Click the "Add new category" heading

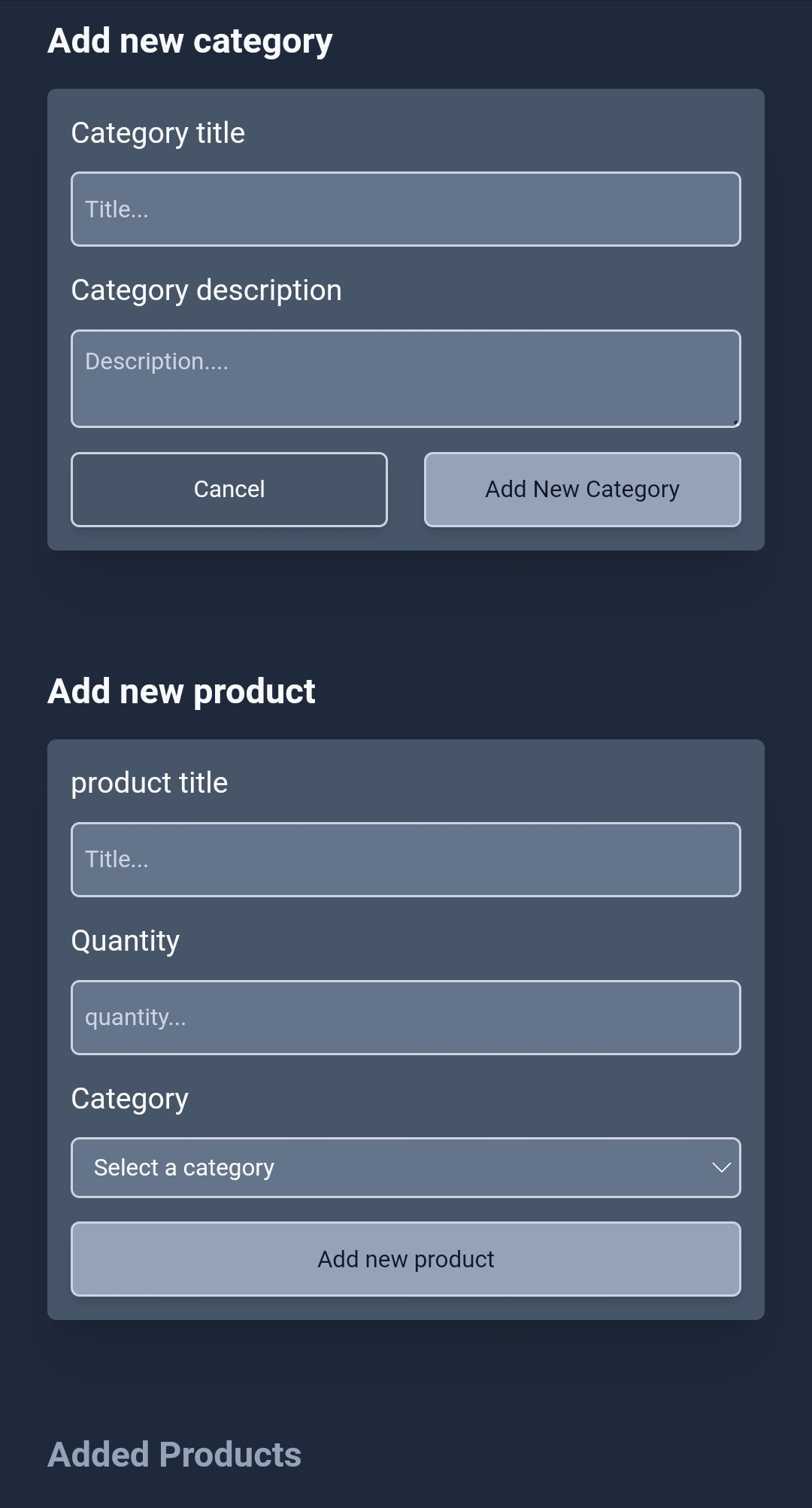tap(190, 41)
